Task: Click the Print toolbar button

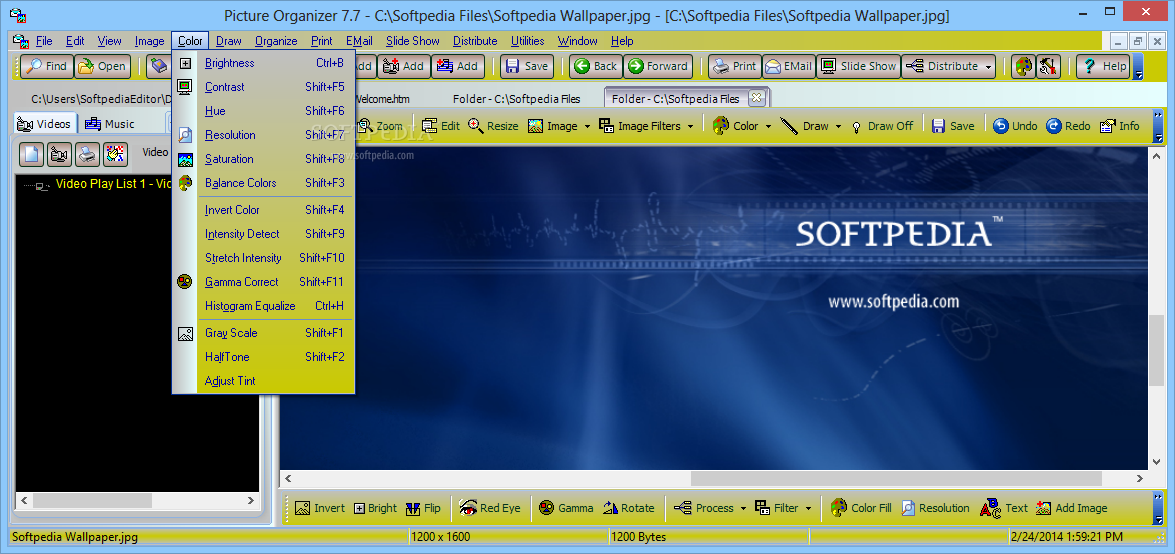Action: pyautogui.click(x=734, y=66)
